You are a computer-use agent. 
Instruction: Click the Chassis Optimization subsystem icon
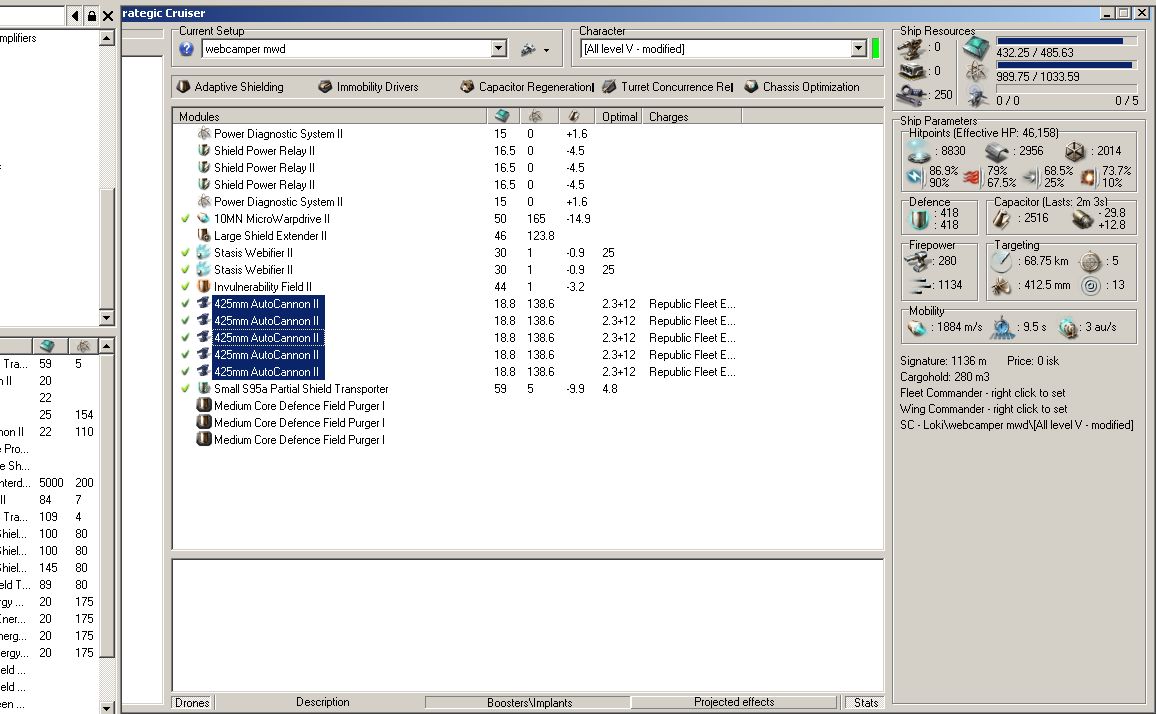tap(751, 87)
